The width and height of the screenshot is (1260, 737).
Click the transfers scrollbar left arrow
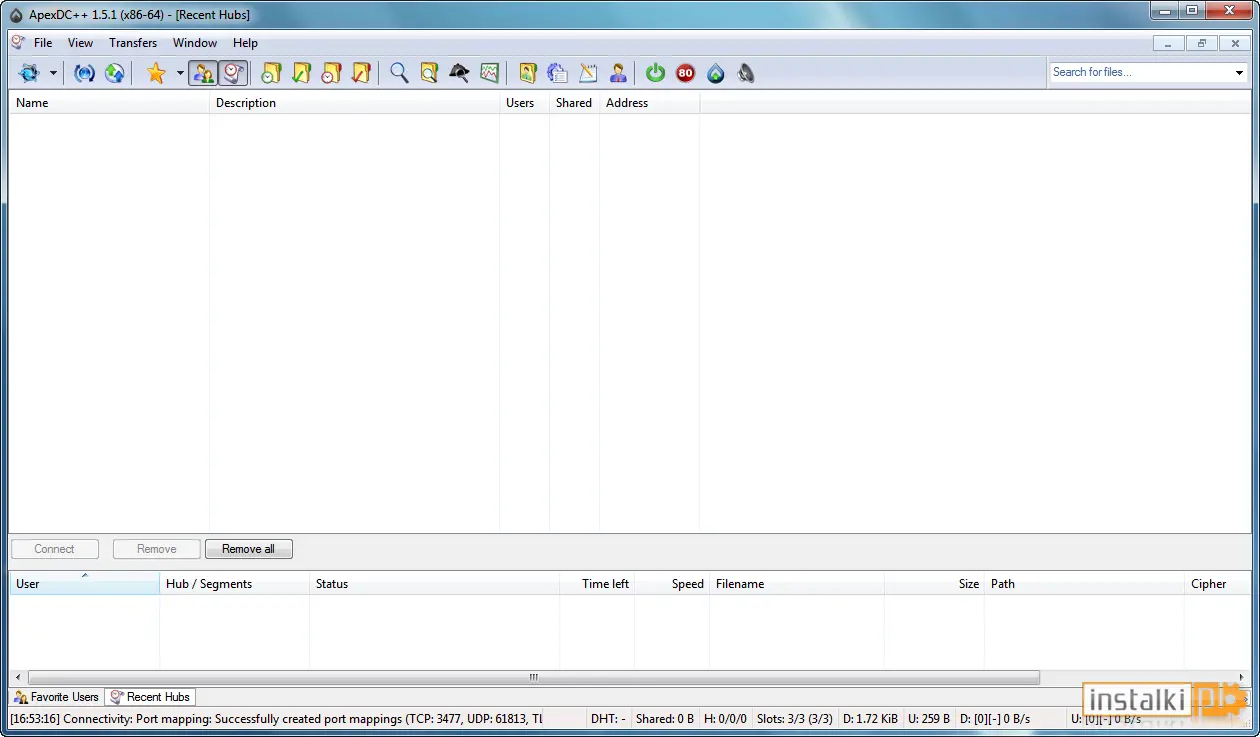(18, 677)
